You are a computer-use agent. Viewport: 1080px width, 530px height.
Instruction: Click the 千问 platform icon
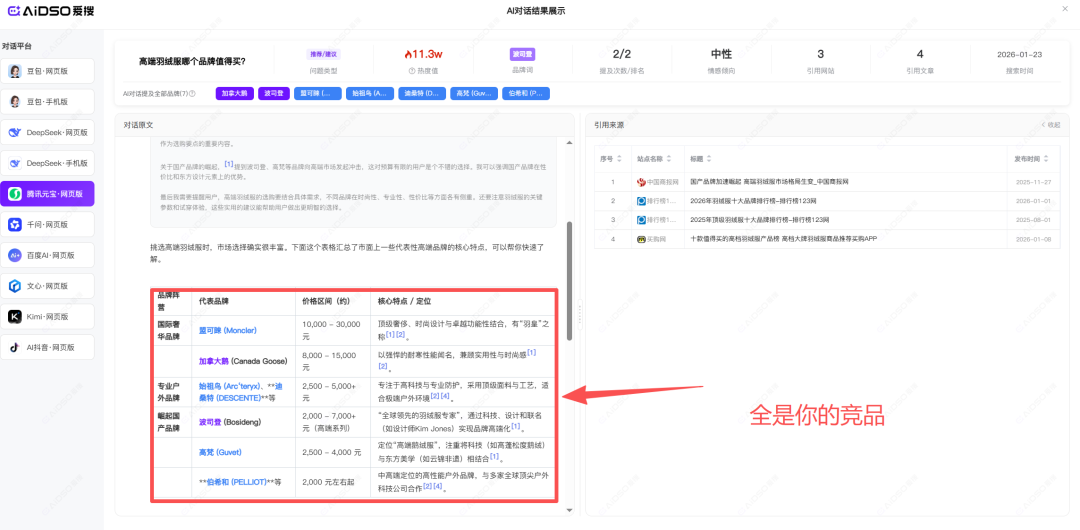point(15,224)
